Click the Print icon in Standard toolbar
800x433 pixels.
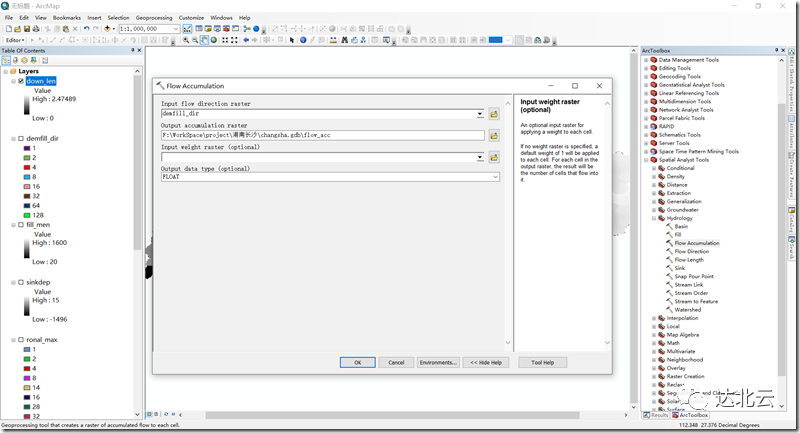(x=36, y=29)
